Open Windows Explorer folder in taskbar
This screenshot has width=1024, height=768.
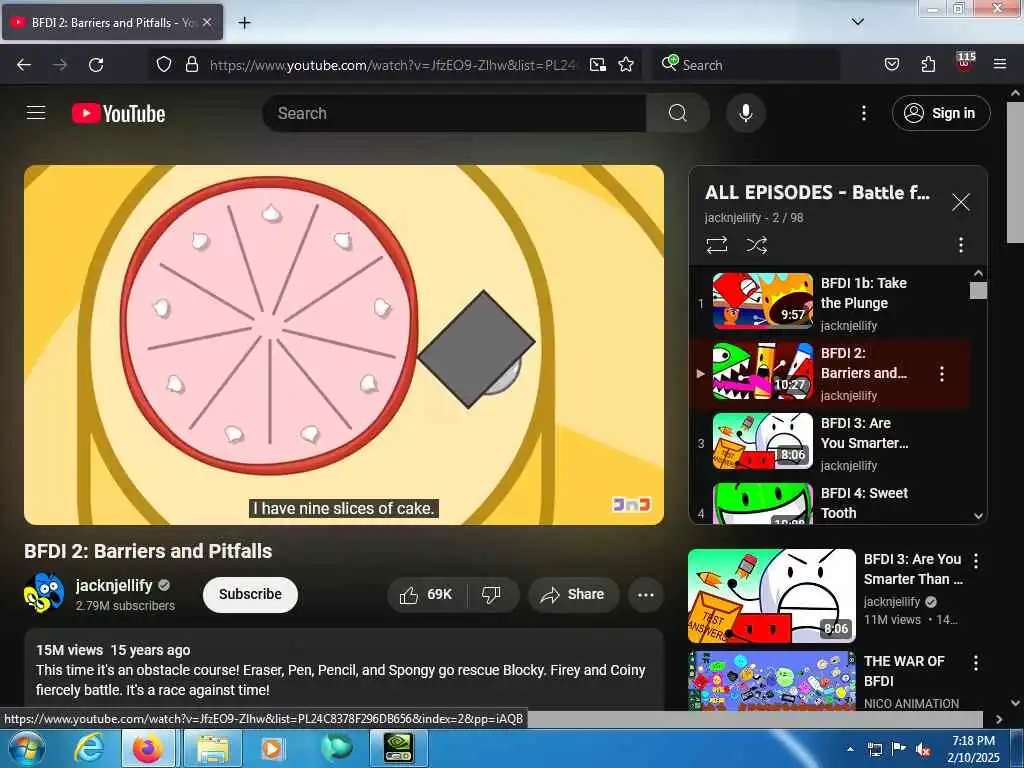click(x=213, y=748)
